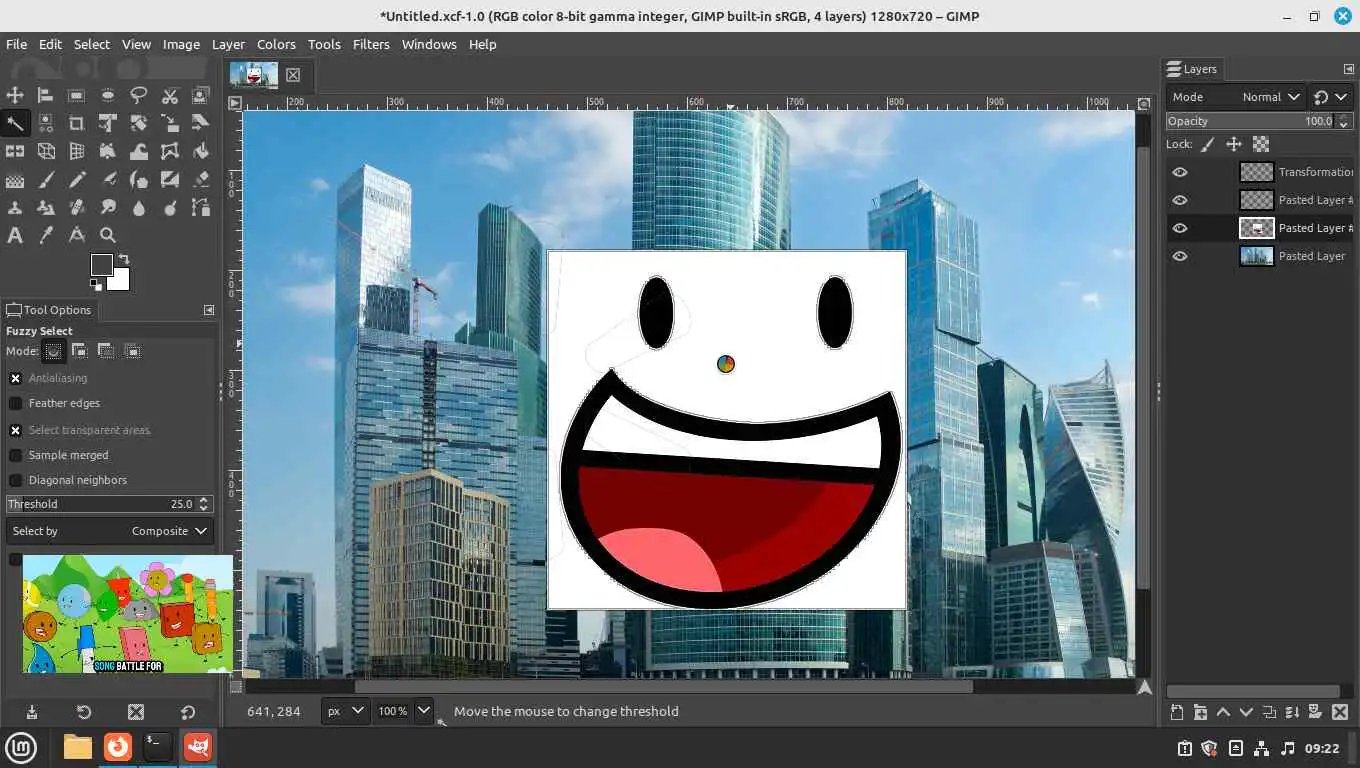Click the Threshold spin arrows
Image resolution: width=1360 pixels, height=768 pixels.
point(204,504)
